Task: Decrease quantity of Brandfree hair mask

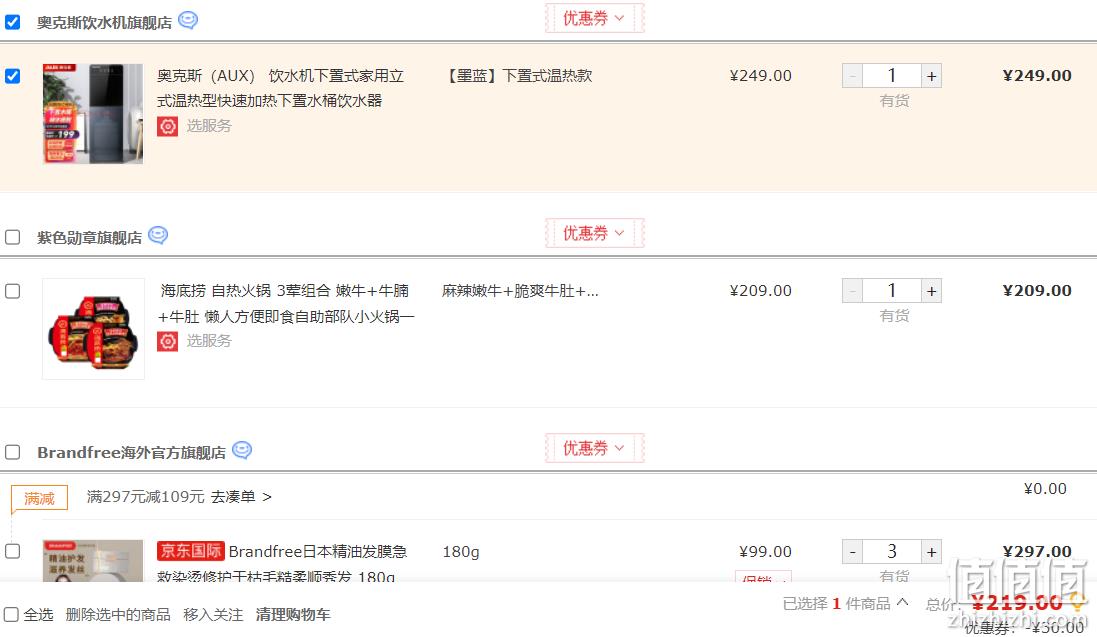Action: (x=852, y=552)
